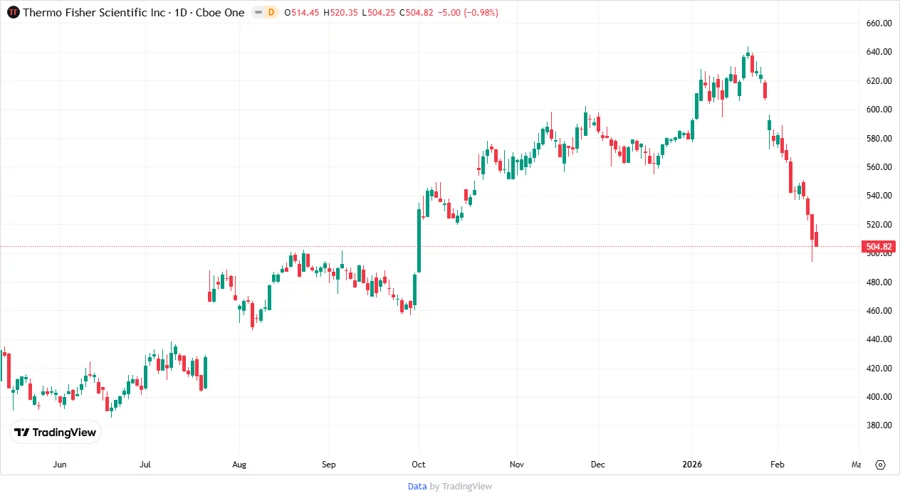Click the 'Jun' time axis label

(59, 464)
